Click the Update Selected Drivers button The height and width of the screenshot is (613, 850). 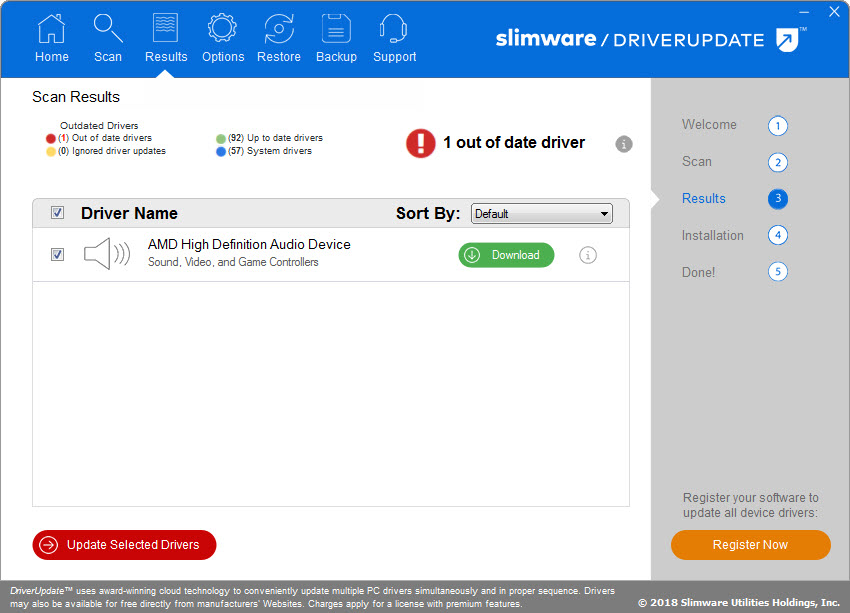tap(124, 545)
